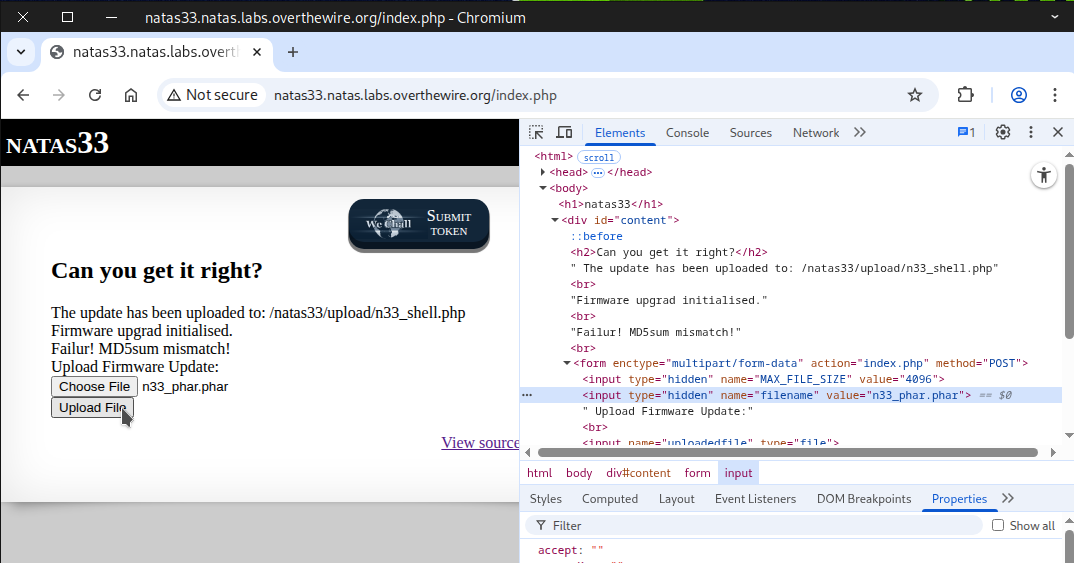Toggle the device toolbar icon

(x=564, y=132)
